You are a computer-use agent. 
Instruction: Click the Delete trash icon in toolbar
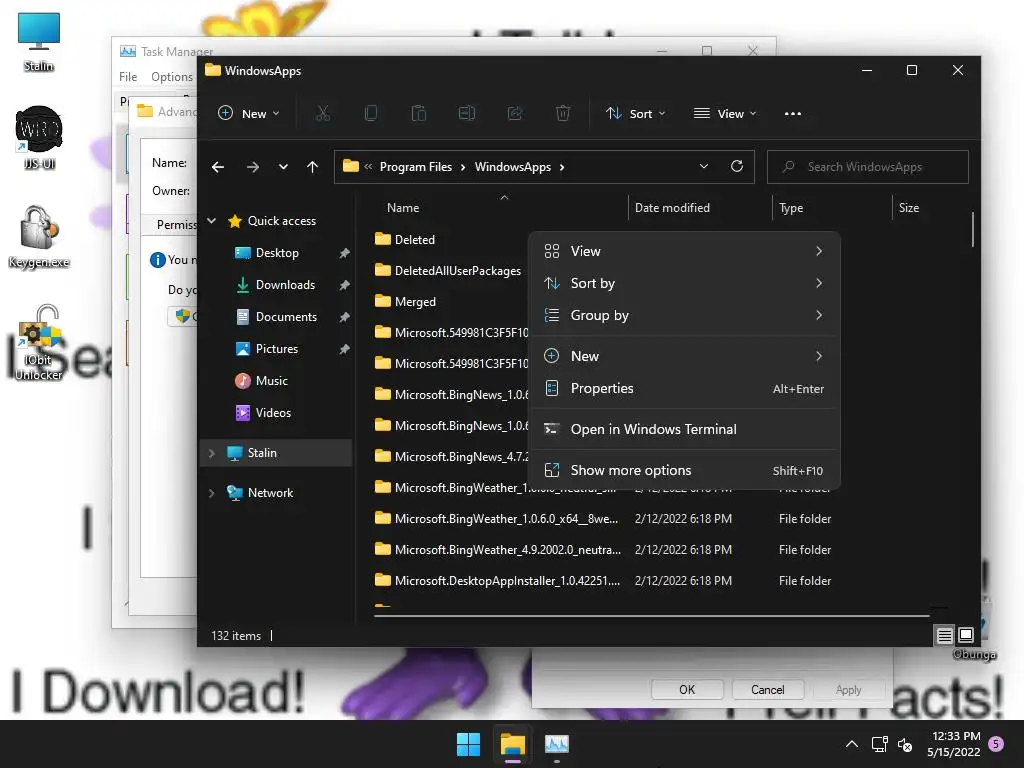coord(562,114)
